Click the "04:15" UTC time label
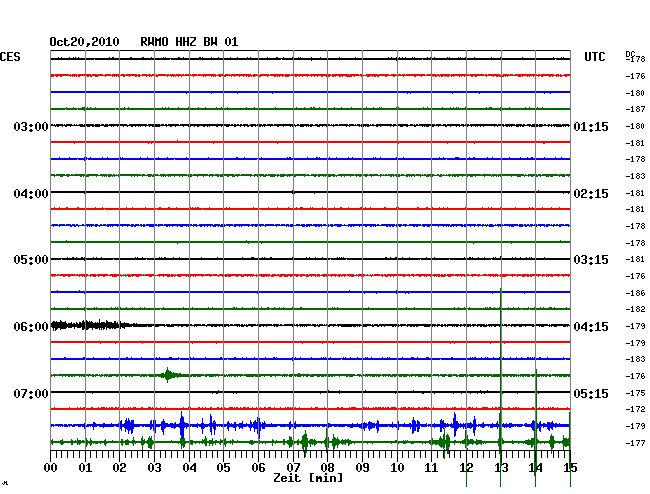The height and width of the screenshot is (494, 650). click(x=591, y=327)
